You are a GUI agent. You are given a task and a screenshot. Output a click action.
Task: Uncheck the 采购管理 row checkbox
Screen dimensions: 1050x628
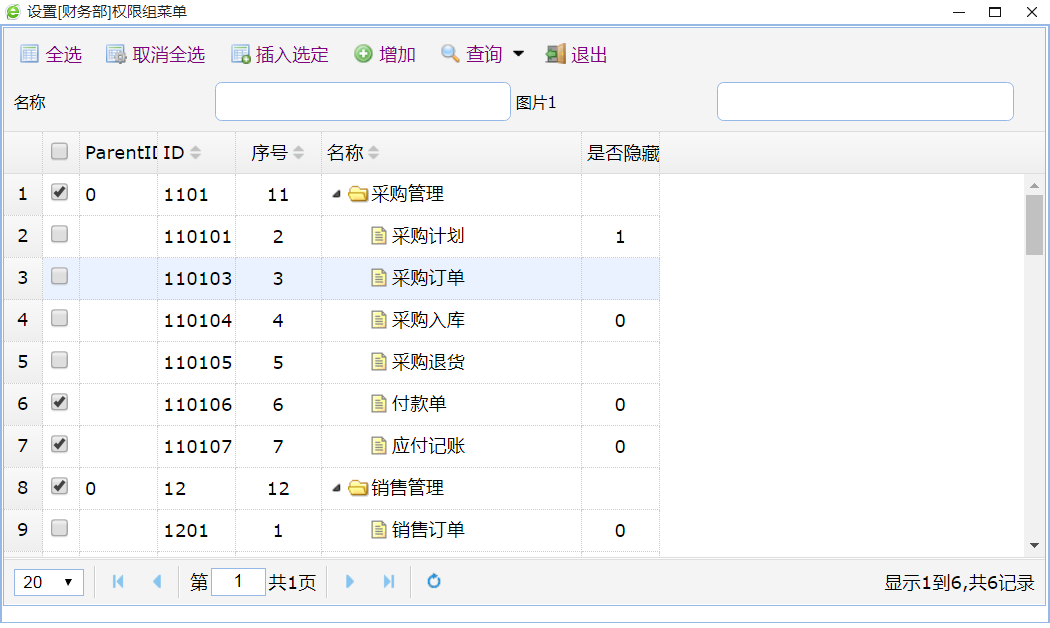click(x=60, y=193)
